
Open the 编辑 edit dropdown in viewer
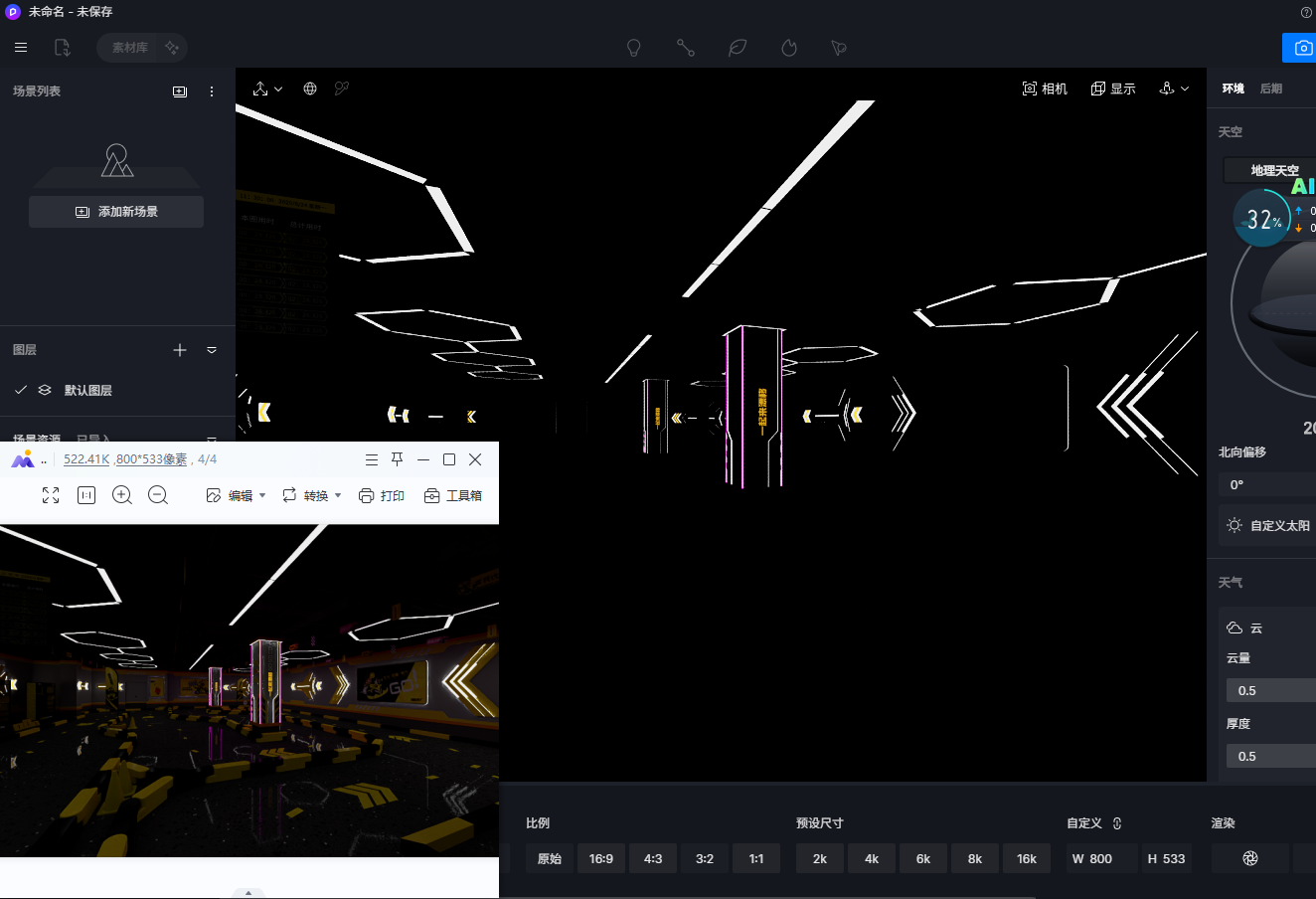click(236, 495)
